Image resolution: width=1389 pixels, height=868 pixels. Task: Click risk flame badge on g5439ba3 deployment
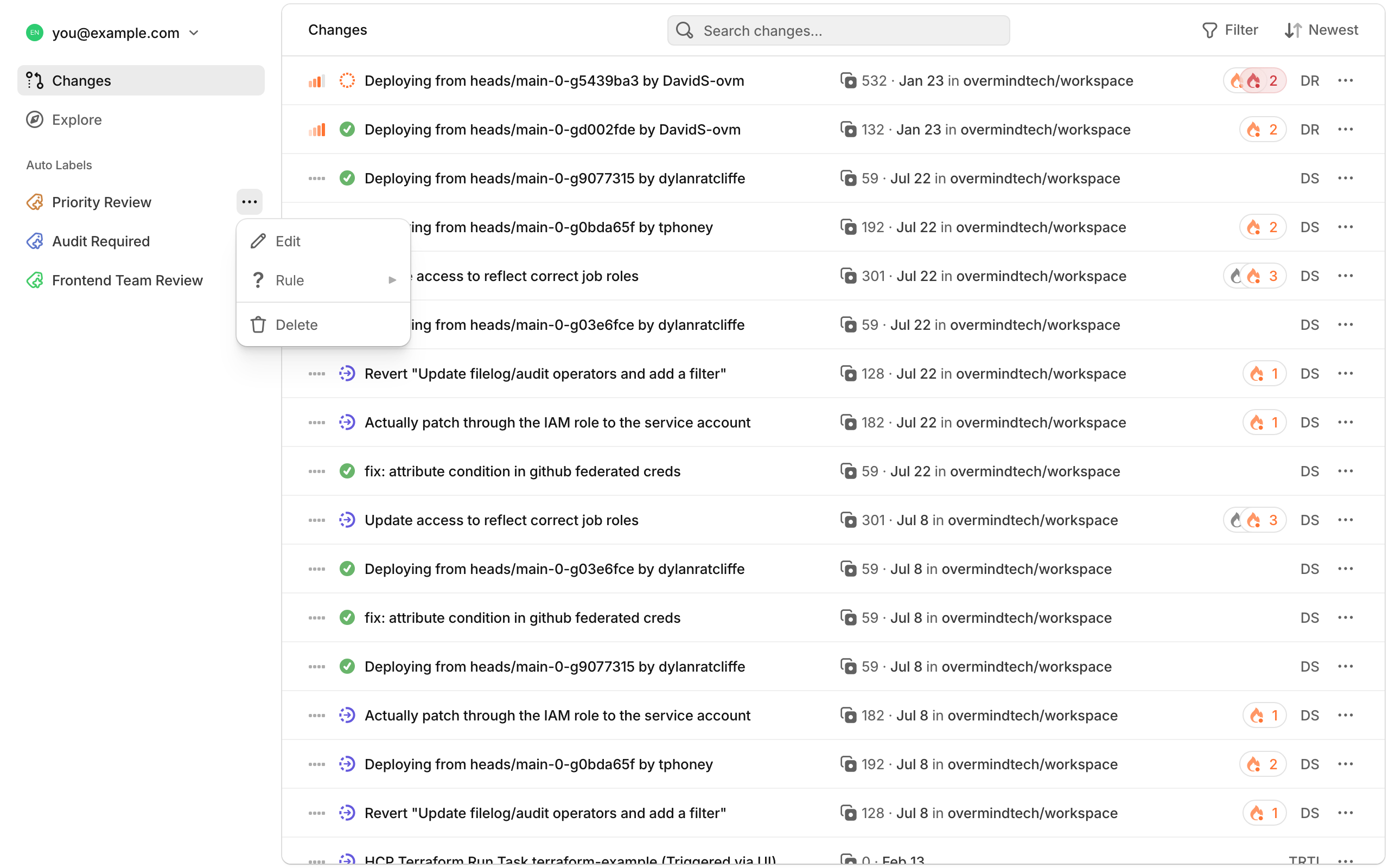1254,80
